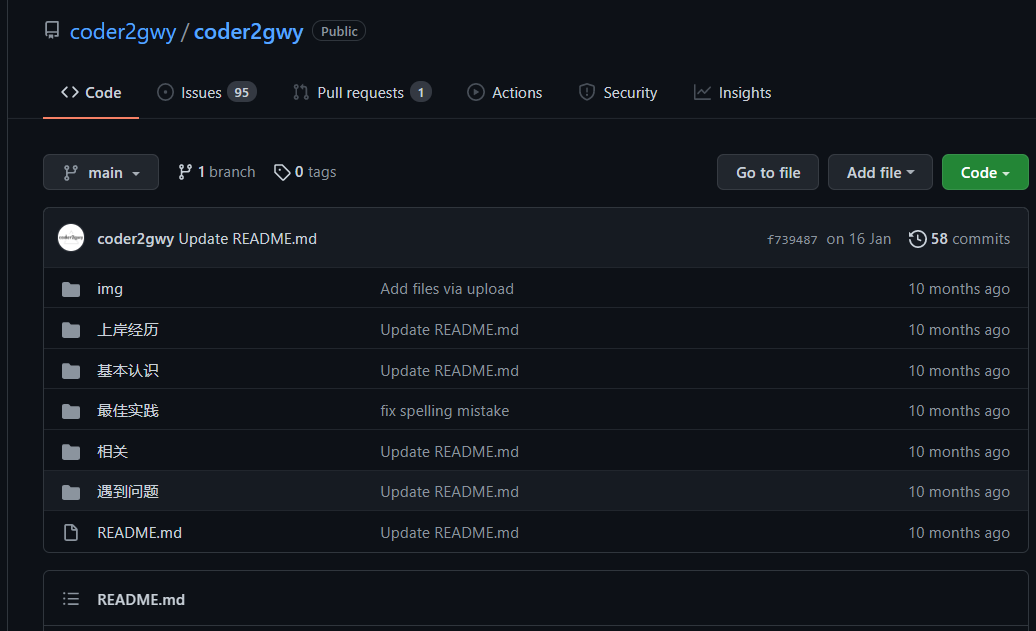This screenshot has height=631, width=1036.
Task: Open commit hash f739487
Action: point(792,240)
